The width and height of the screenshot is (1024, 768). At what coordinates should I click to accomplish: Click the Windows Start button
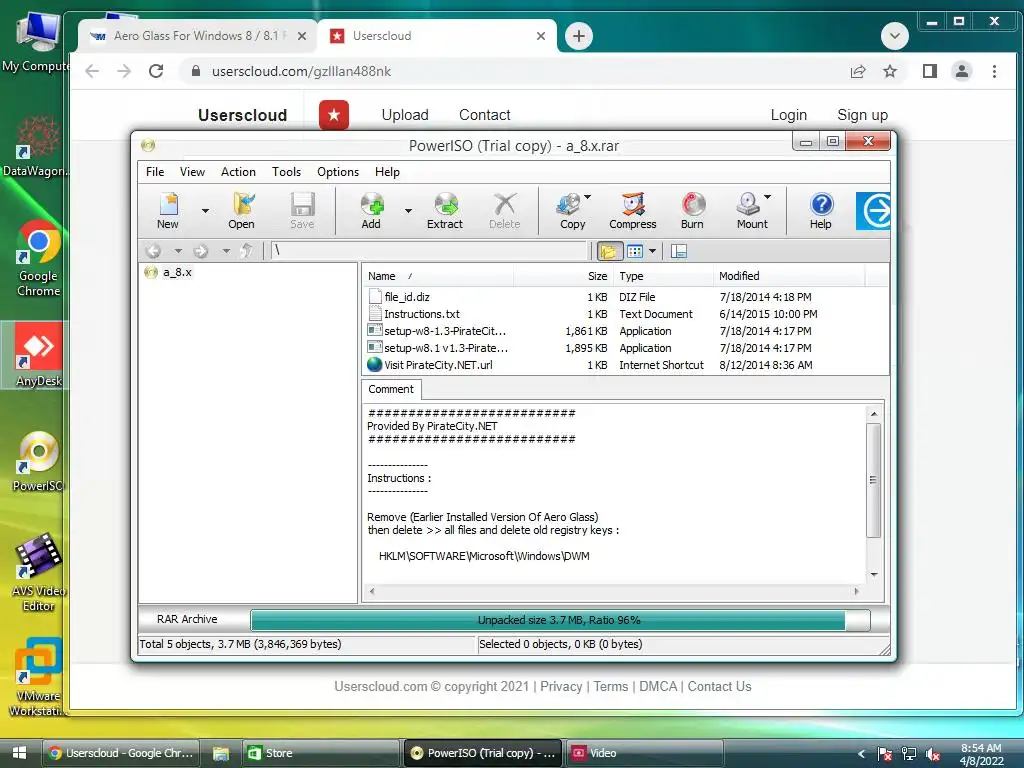tap(20, 753)
